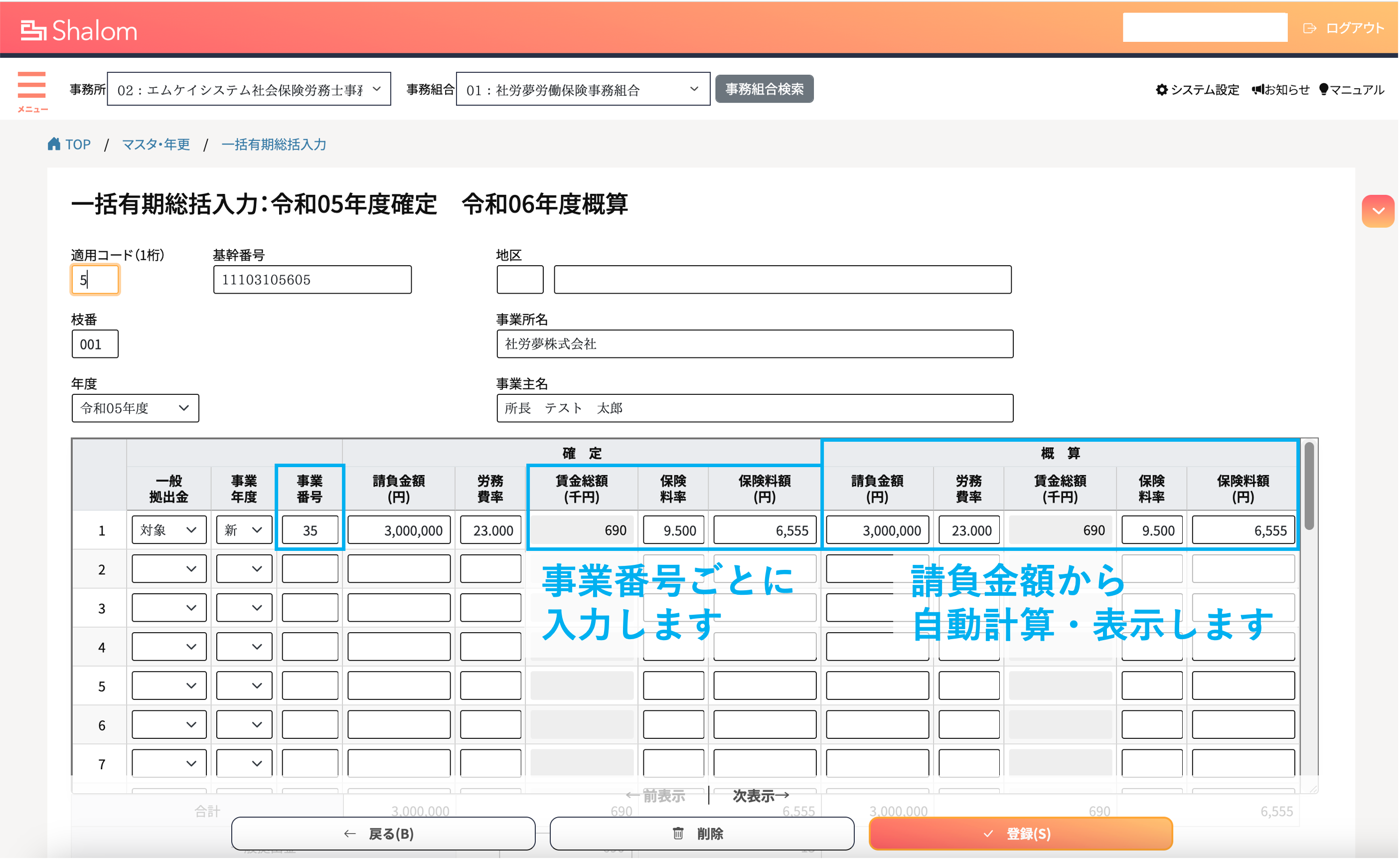Click the back arrow on 戻る(B)
The image size is (1400, 859).
[x=350, y=834]
